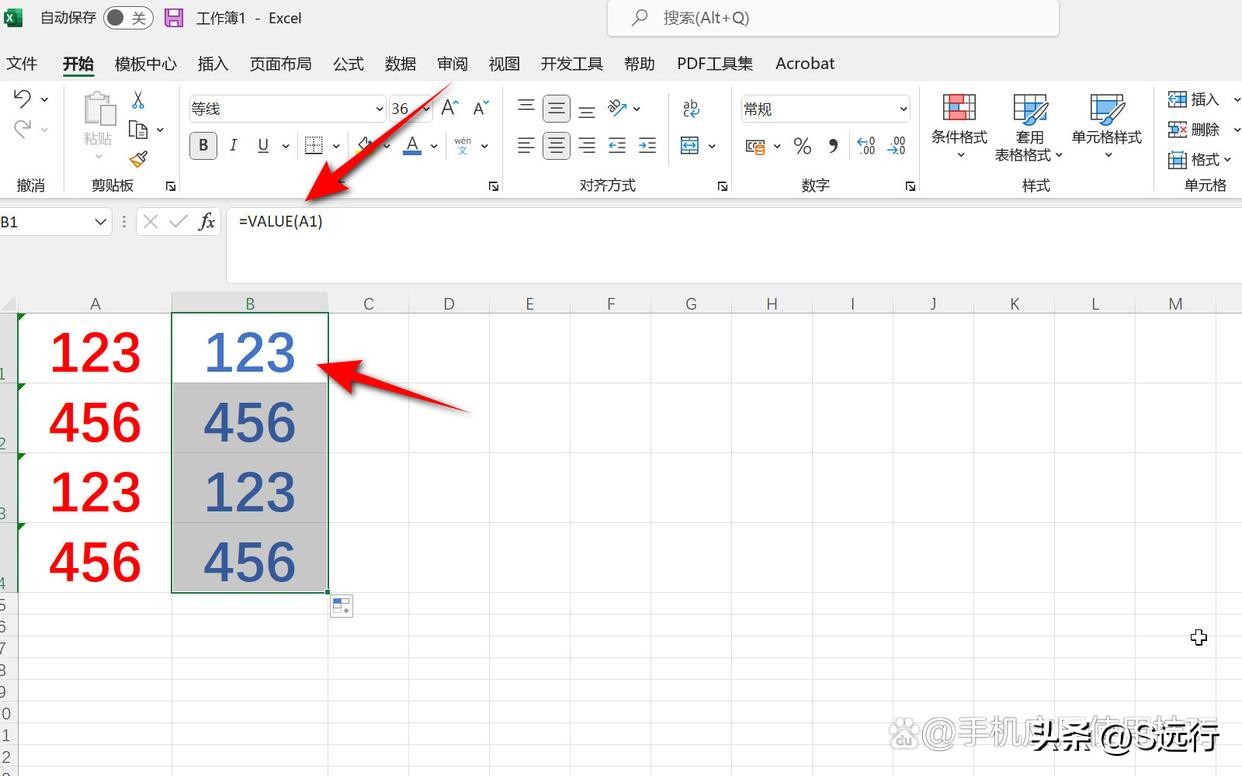1242x776 pixels.
Task: Select the Format Painter brush
Action: [x=138, y=159]
